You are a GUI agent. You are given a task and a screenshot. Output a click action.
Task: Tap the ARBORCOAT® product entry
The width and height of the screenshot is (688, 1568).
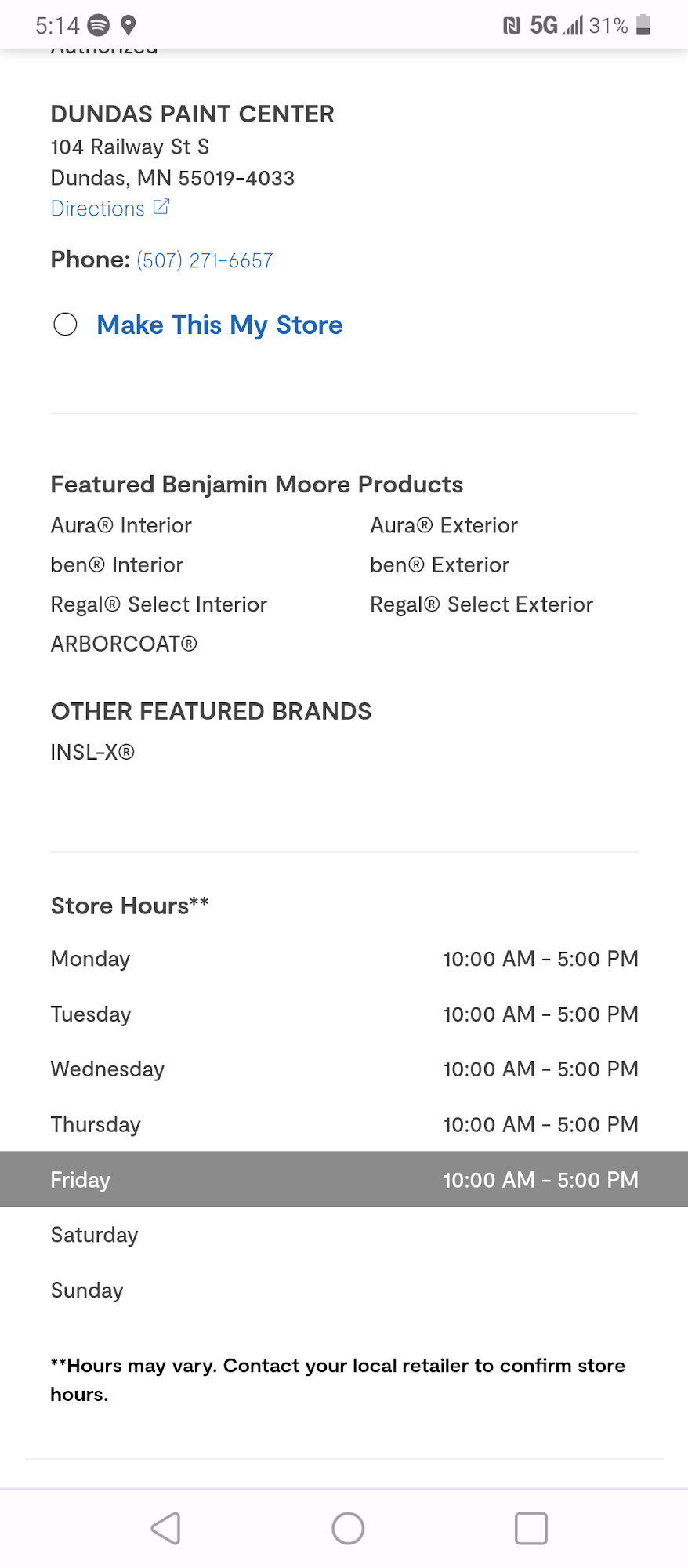click(x=124, y=644)
